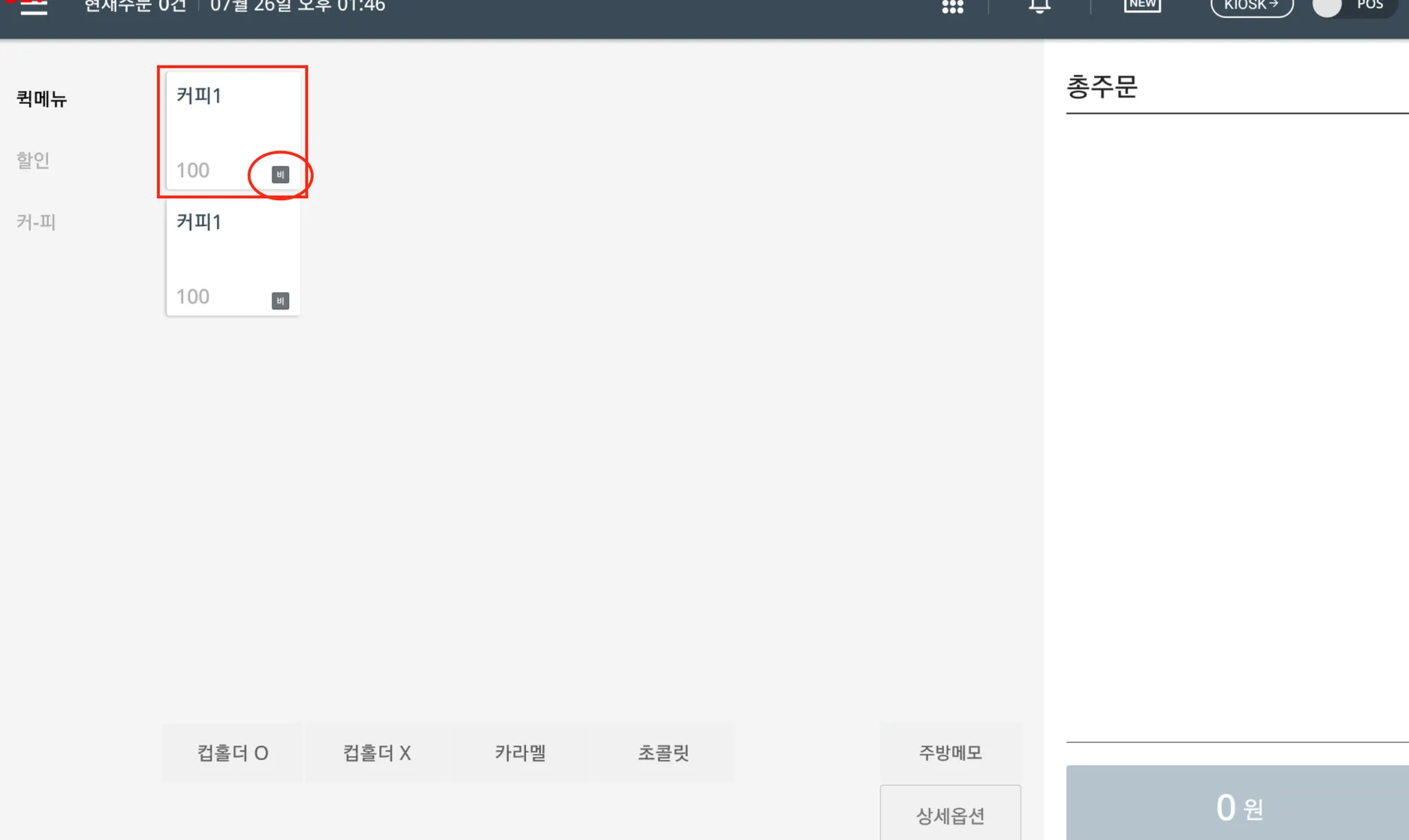Choose the 카라멜 option
1409x840 pixels.
point(520,753)
